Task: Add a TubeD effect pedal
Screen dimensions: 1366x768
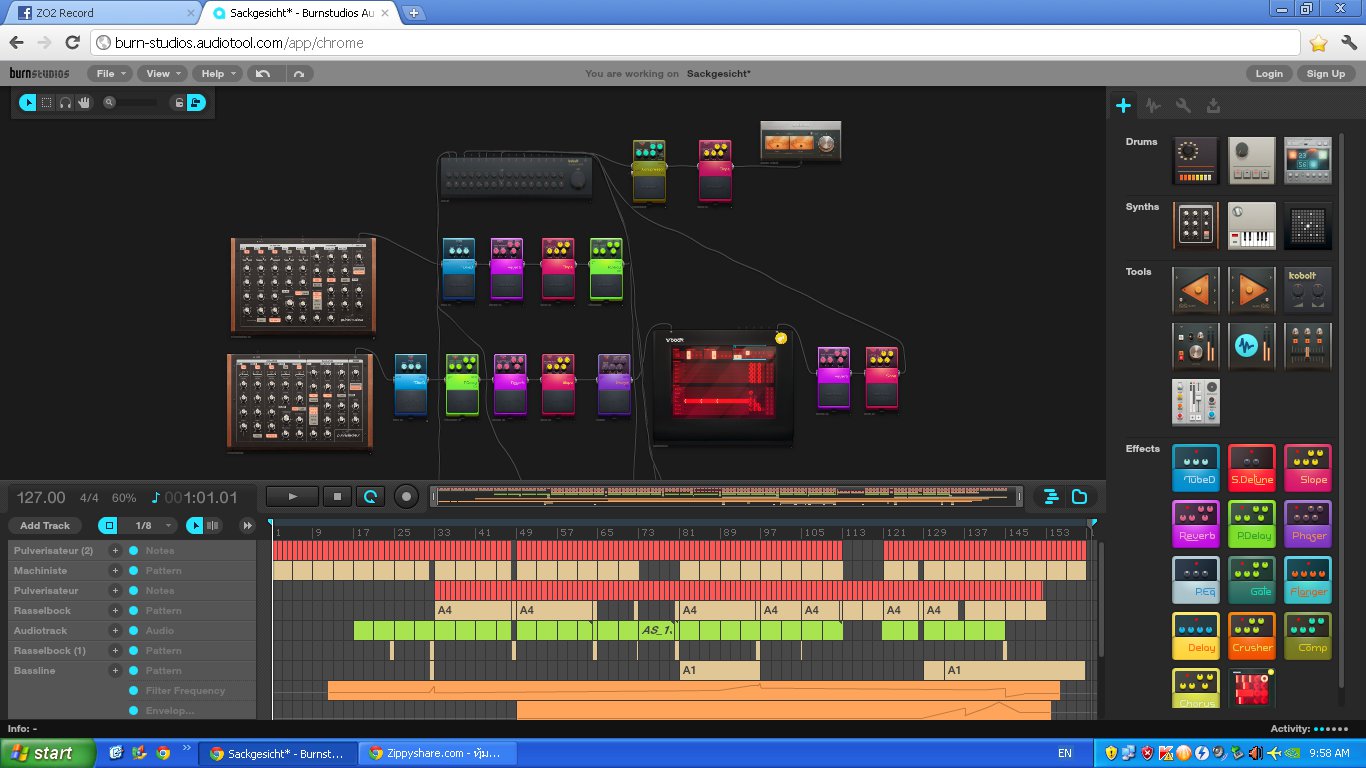Action: (x=1196, y=468)
